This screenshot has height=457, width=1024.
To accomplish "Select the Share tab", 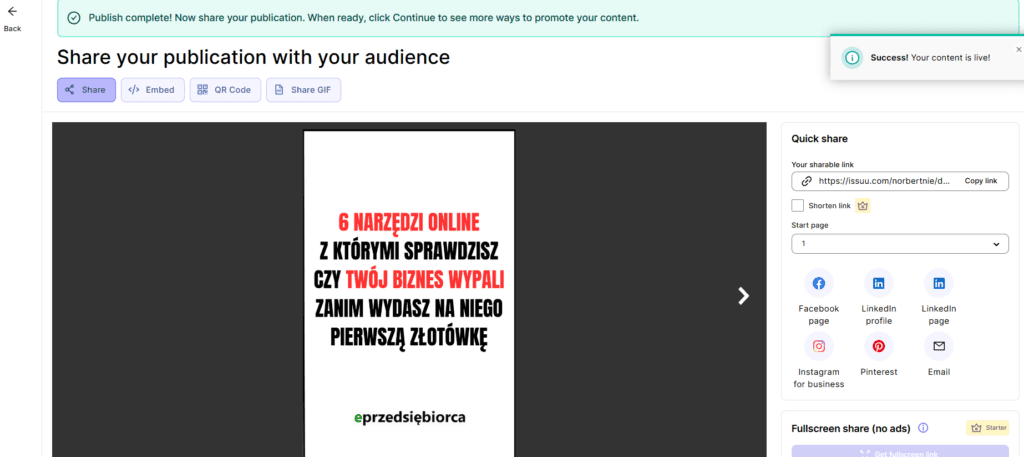I will pos(86,90).
